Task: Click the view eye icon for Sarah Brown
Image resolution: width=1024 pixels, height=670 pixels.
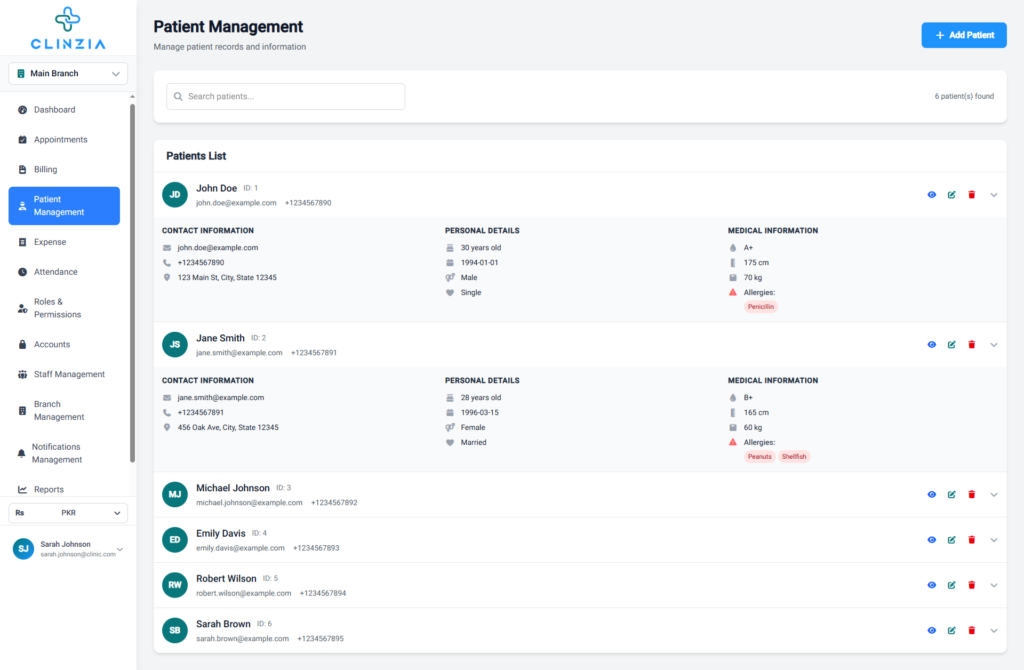Action: click(931, 631)
